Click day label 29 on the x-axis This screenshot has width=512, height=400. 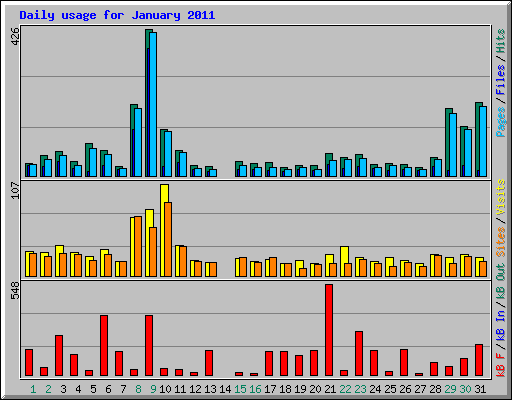pos(450,389)
